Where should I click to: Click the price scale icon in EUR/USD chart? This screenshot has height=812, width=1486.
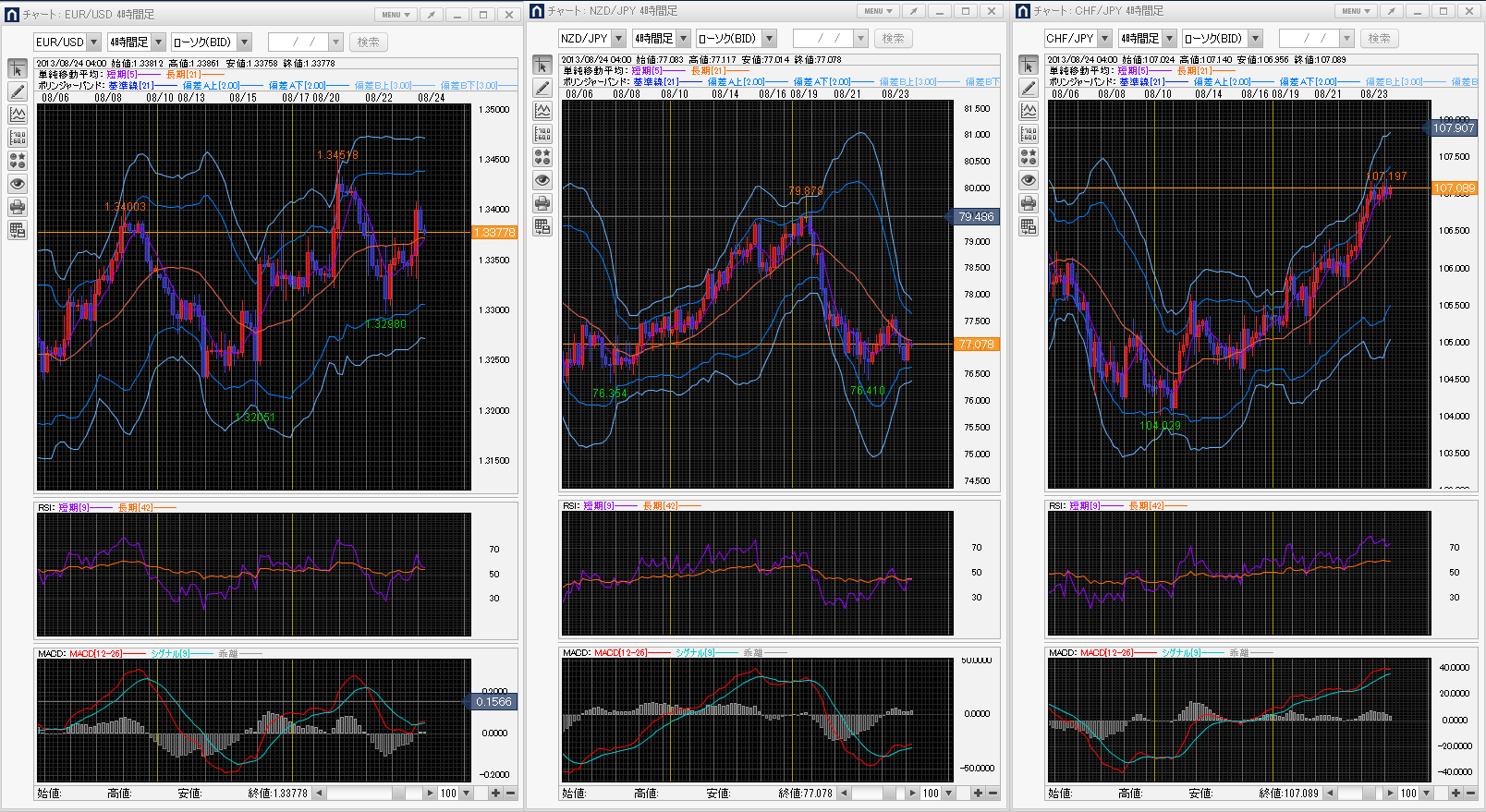tap(18, 138)
